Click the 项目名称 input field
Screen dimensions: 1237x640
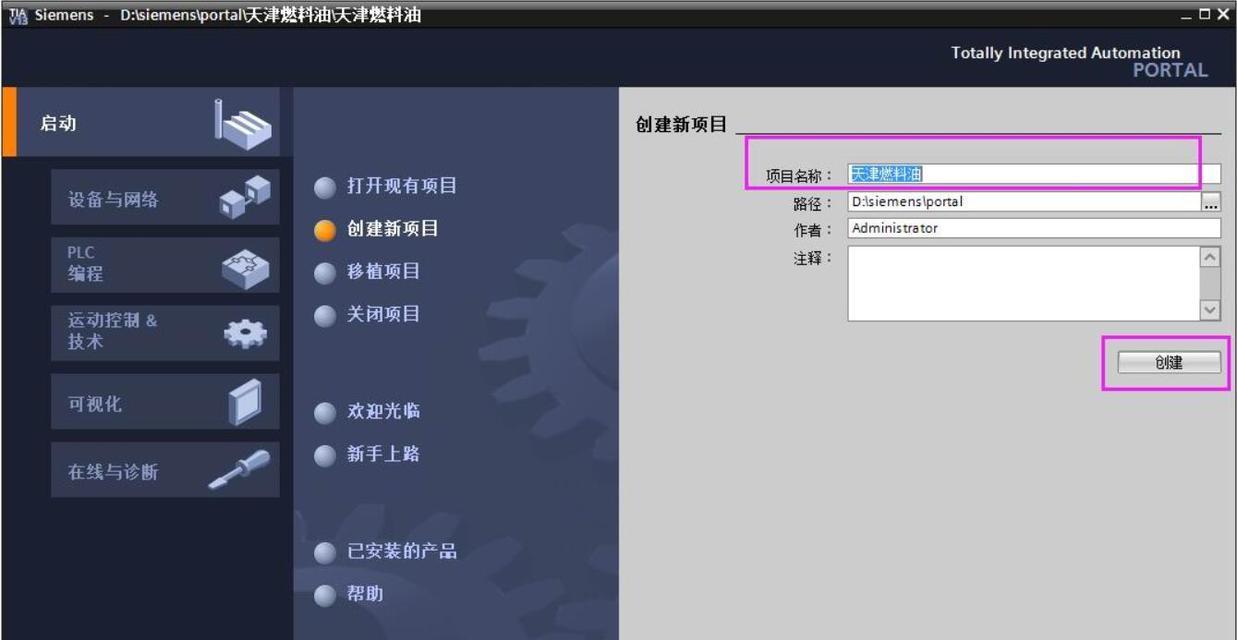[x=1034, y=175]
